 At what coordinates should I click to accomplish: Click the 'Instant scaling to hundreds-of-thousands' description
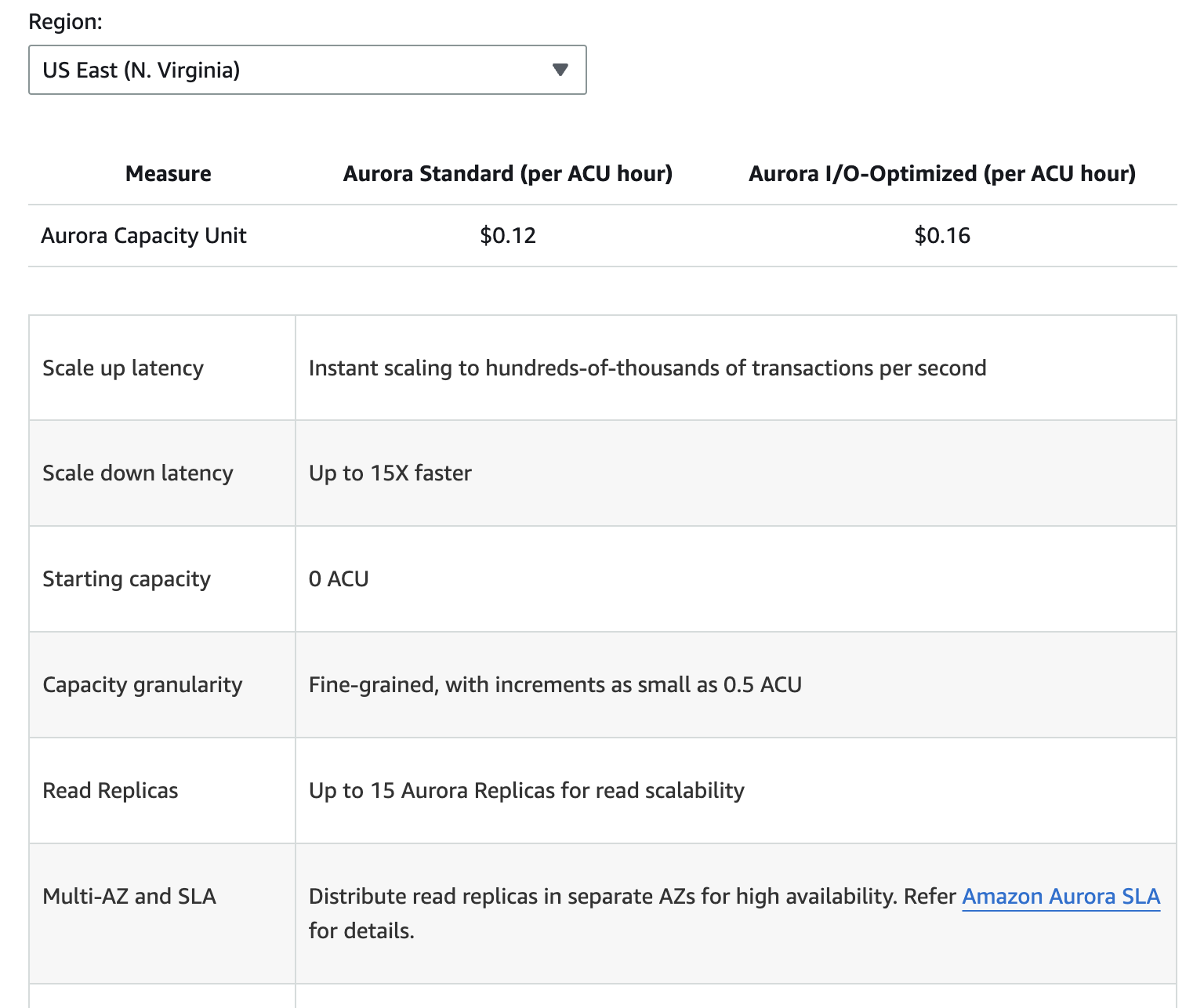point(647,368)
